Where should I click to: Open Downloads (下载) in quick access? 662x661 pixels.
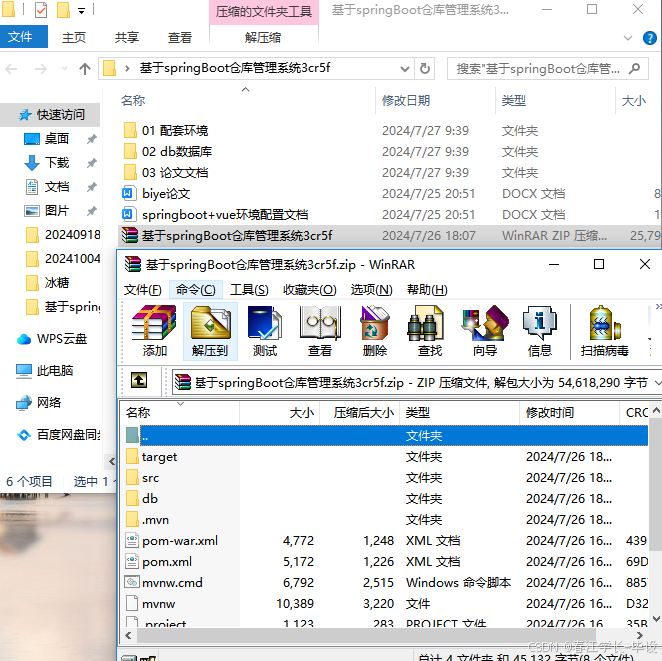pos(57,163)
